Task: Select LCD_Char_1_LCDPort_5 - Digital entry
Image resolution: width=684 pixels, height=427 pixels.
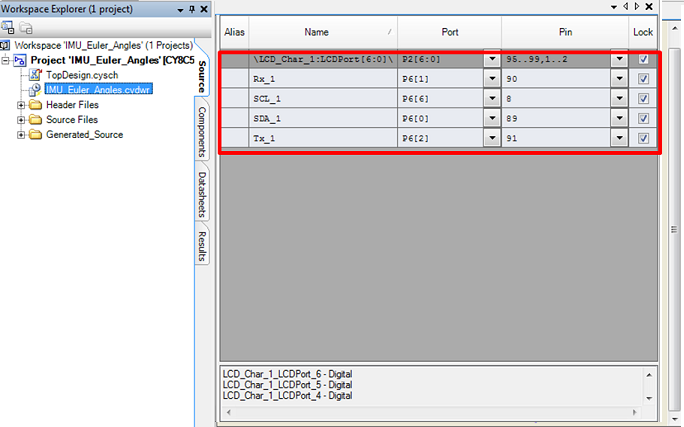Action: [x=287, y=385]
